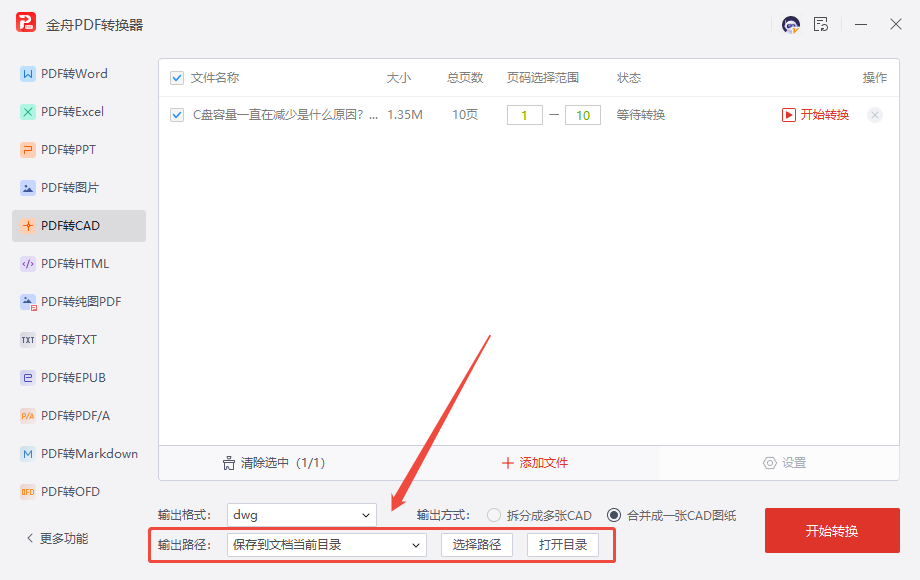Click the file name C盘容量一直在减少是什么原因?
The width and height of the screenshot is (920, 580).
point(285,115)
